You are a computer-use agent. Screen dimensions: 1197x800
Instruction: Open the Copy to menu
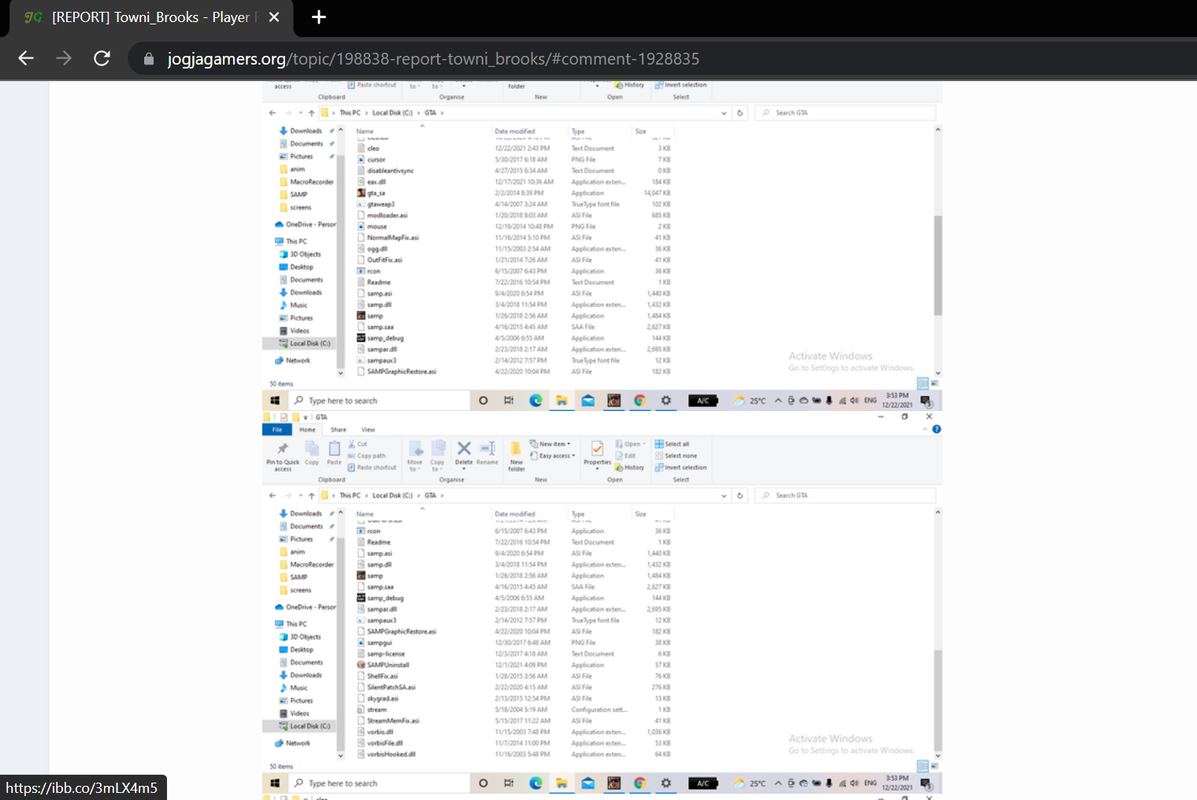pyautogui.click(x=437, y=456)
